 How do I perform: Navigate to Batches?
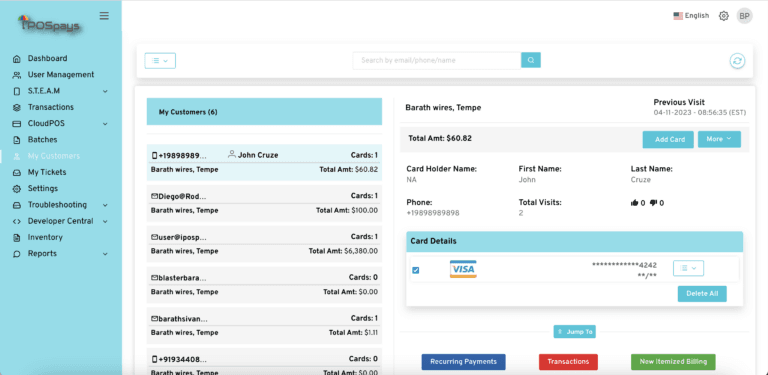point(42,140)
